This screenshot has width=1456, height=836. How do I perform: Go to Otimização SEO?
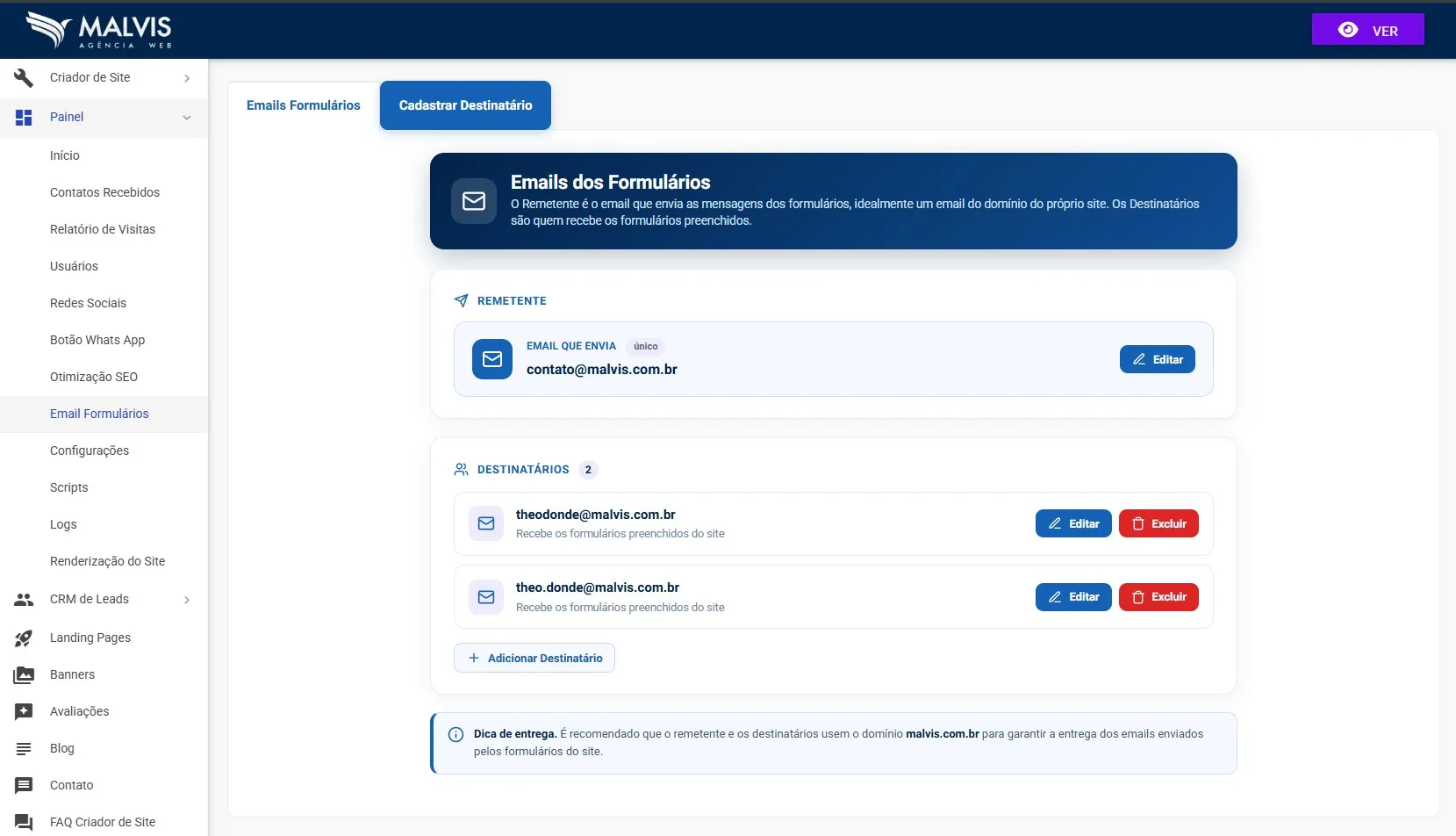pyautogui.click(x=94, y=377)
